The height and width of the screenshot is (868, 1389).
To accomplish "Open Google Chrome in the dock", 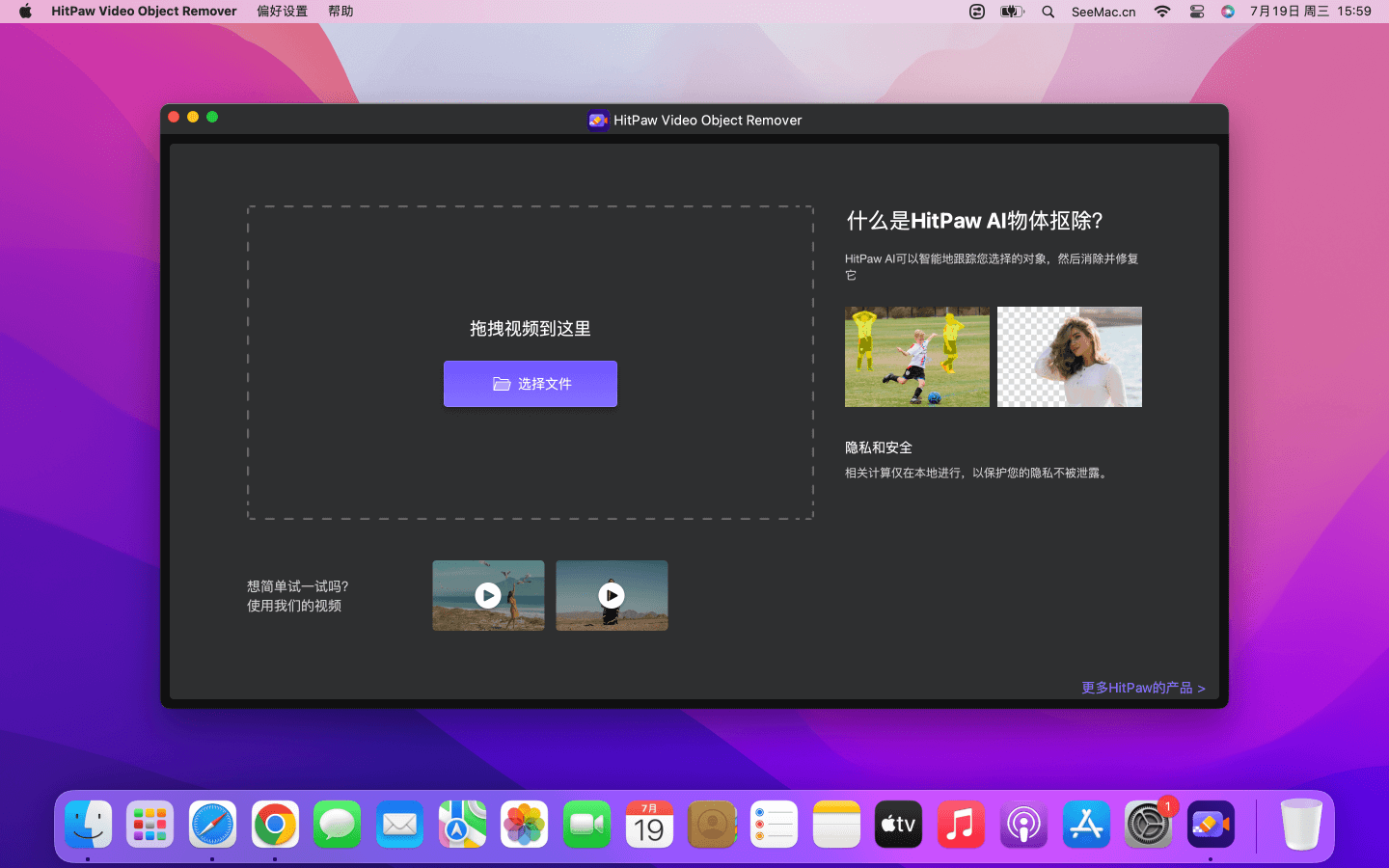I will point(275,825).
